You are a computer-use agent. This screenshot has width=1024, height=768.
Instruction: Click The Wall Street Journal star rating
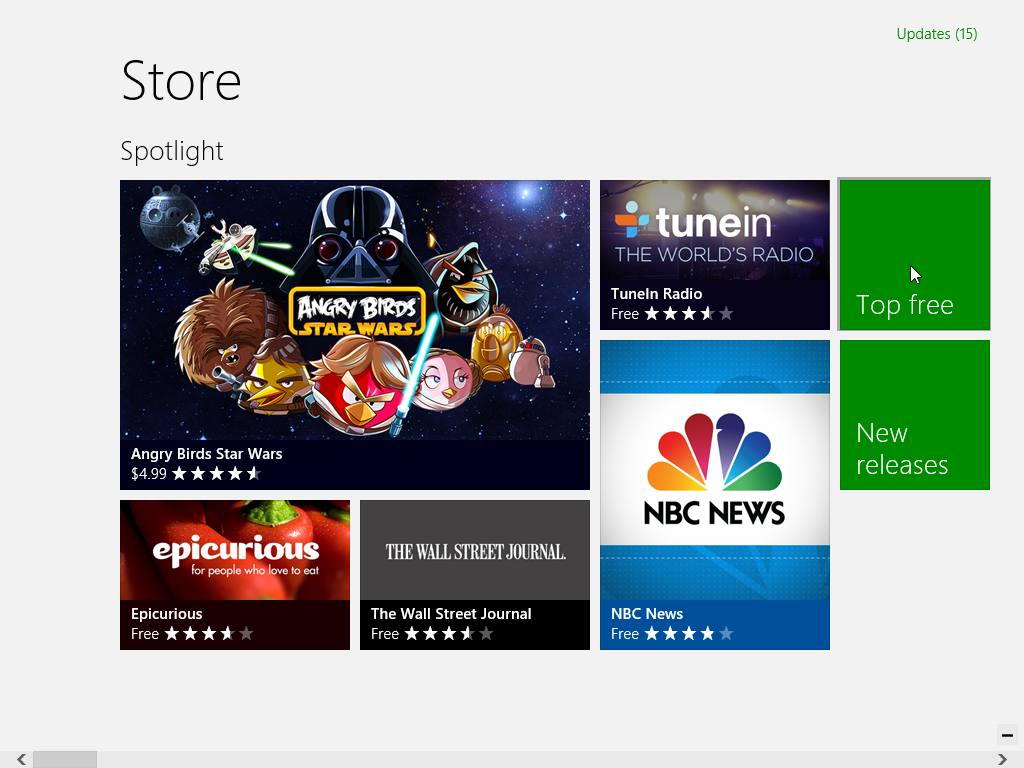click(x=449, y=633)
